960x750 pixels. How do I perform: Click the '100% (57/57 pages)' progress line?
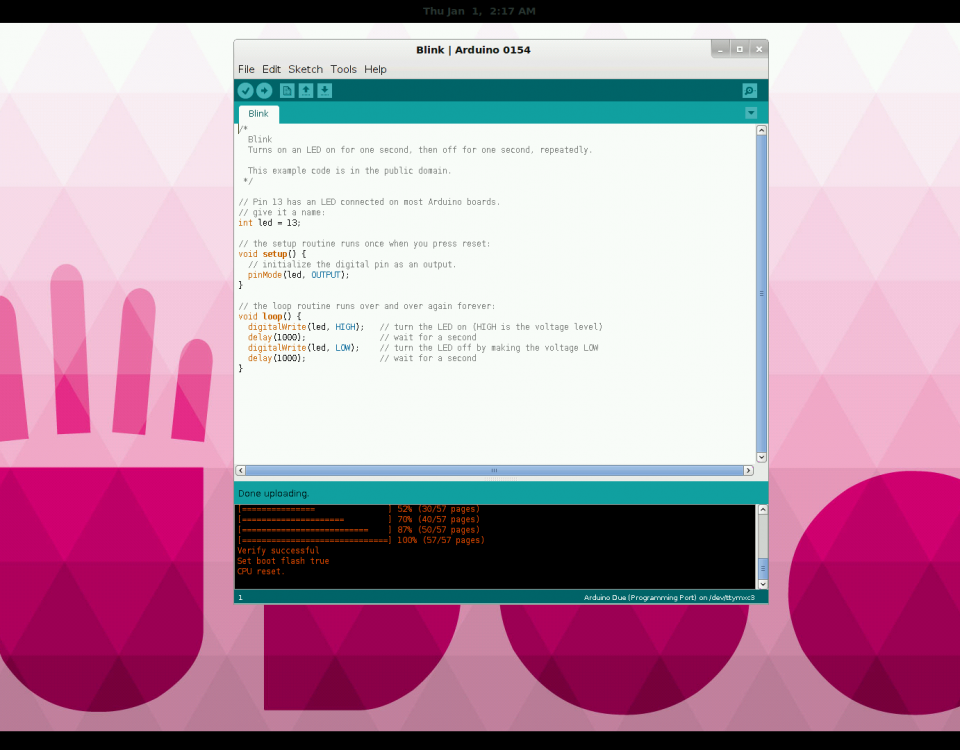coord(361,540)
